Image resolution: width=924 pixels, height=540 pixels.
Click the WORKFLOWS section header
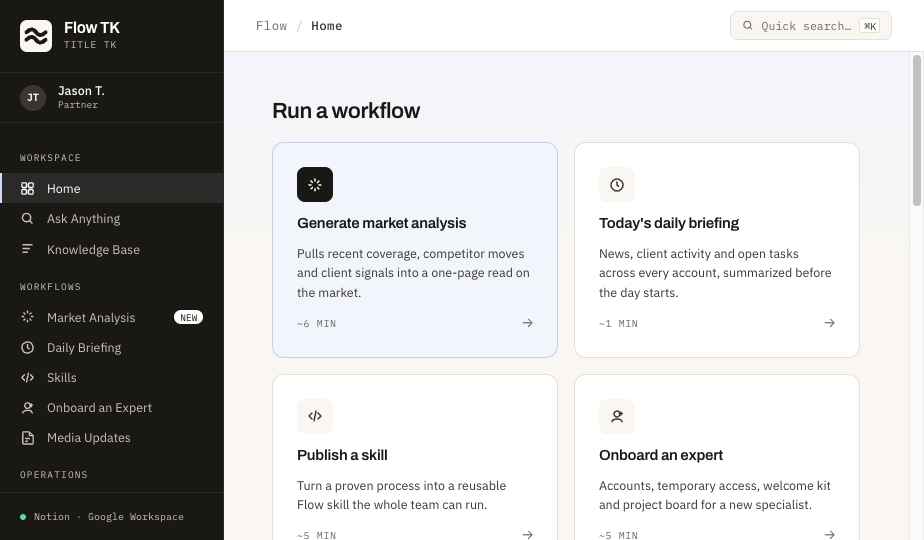click(x=50, y=287)
